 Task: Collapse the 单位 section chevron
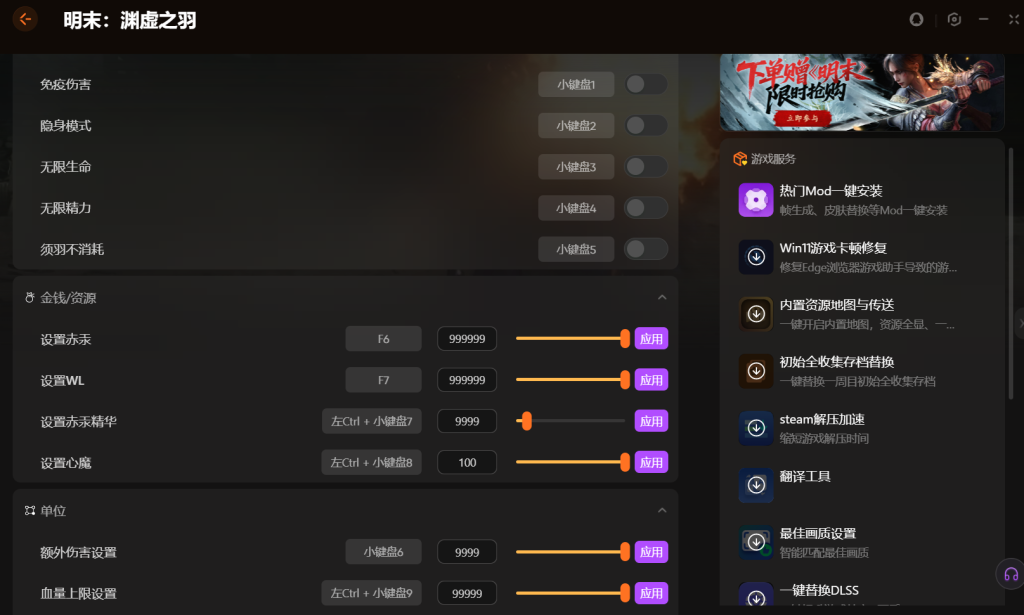[662, 511]
